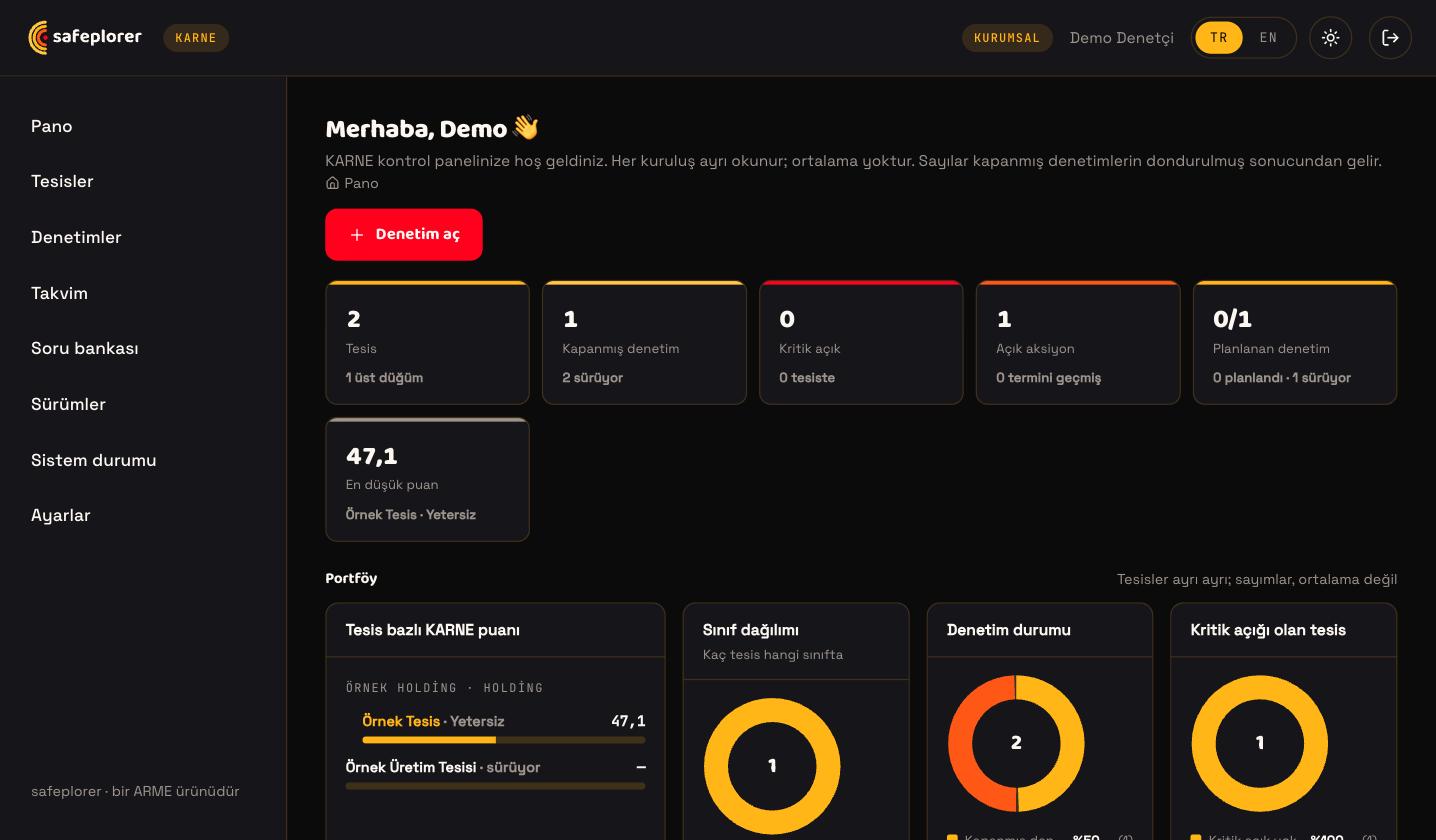This screenshot has height=840, width=1436.
Task: Click the ÖRNEK HOLDİNG · HOLDİNG group label
Action: pos(445,688)
